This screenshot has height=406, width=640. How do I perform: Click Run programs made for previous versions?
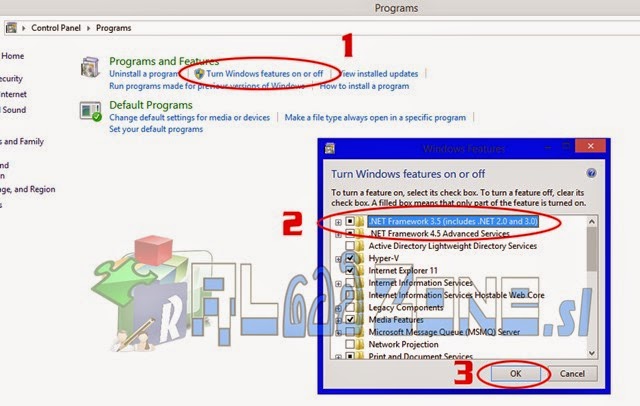tap(207, 86)
